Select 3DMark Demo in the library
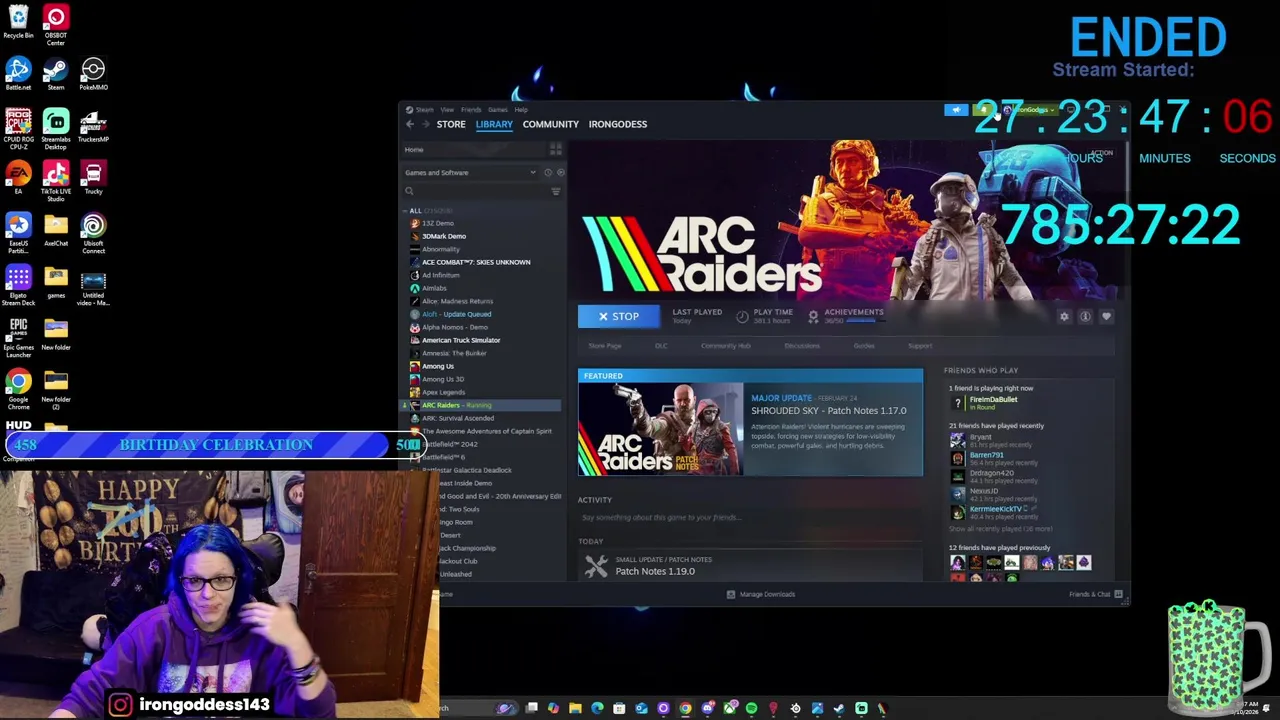 [x=444, y=236]
